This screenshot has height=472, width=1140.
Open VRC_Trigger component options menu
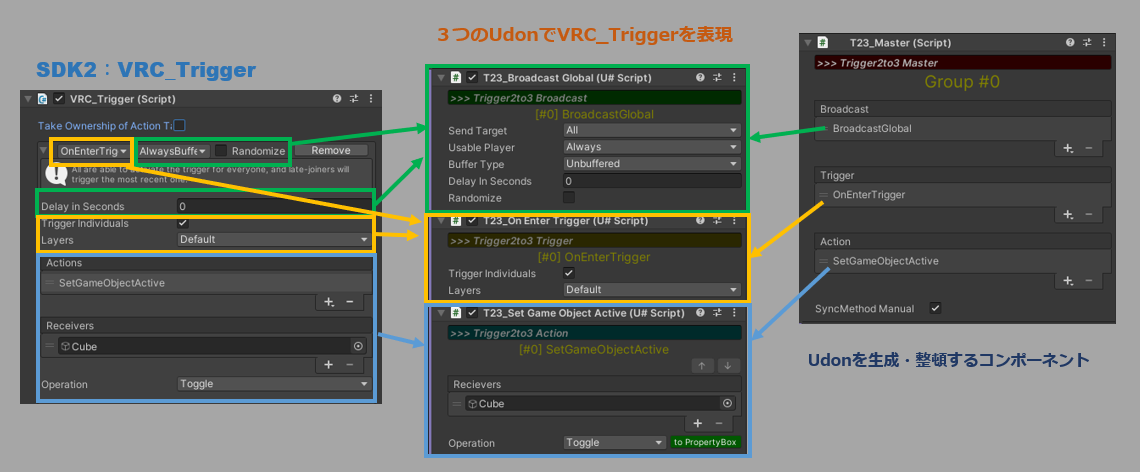371,99
